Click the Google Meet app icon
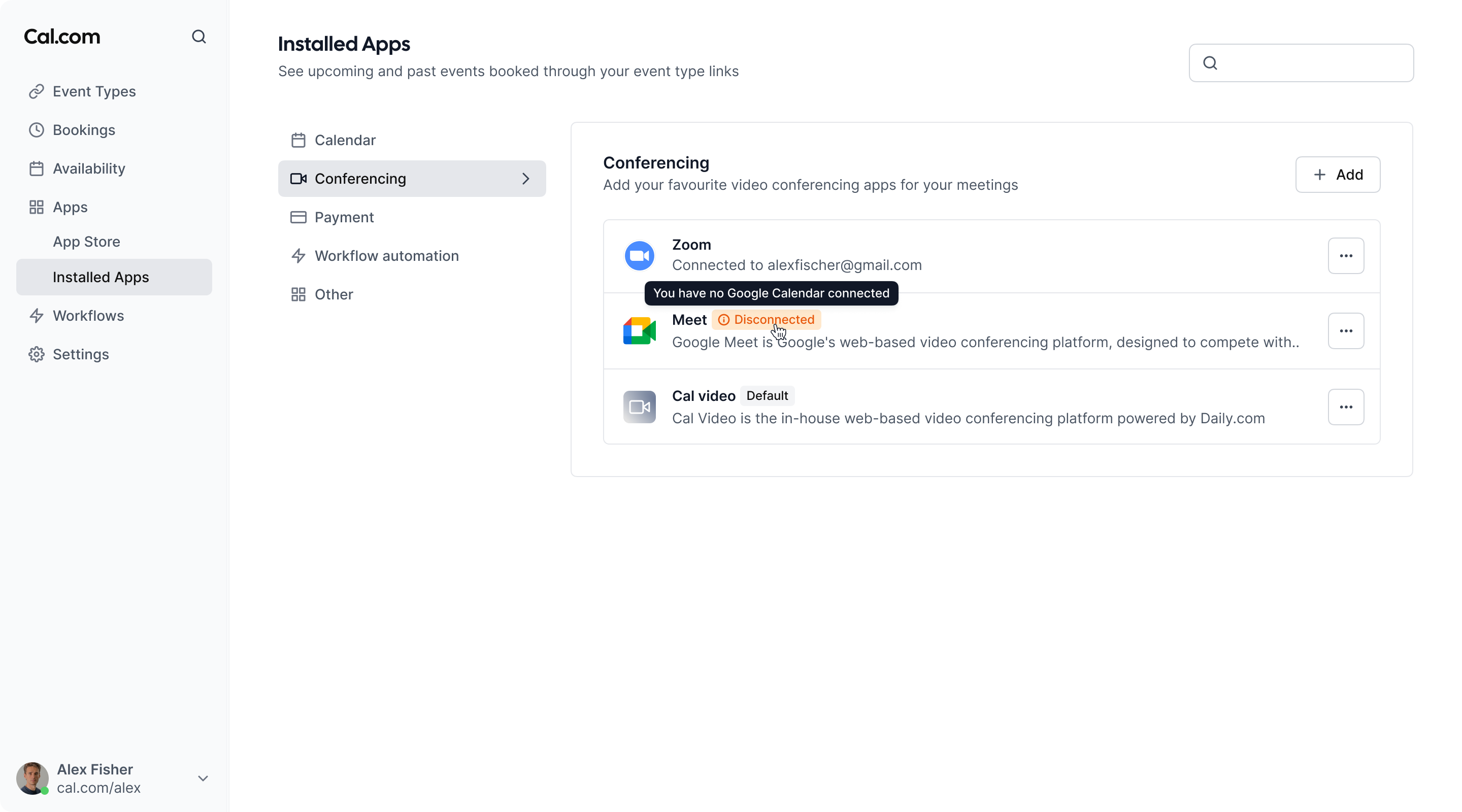The image size is (1462, 812). (x=639, y=331)
